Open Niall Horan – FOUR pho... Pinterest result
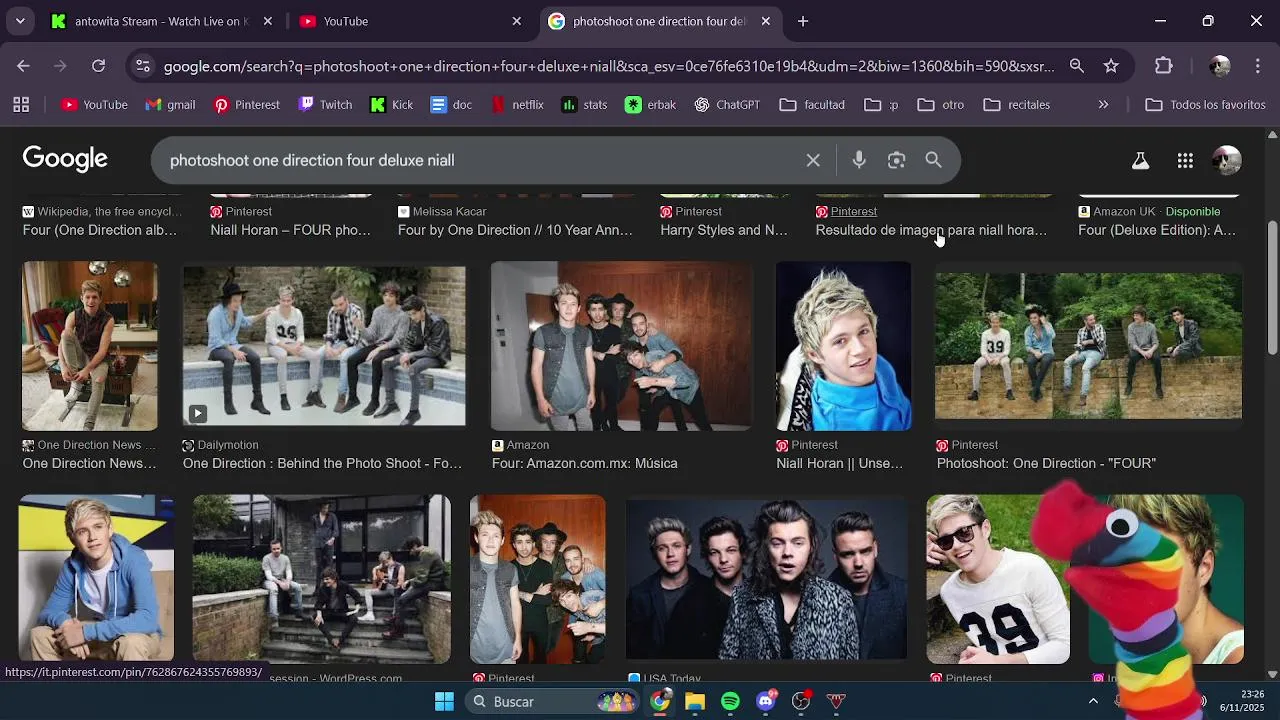 pyautogui.click(x=290, y=230)
